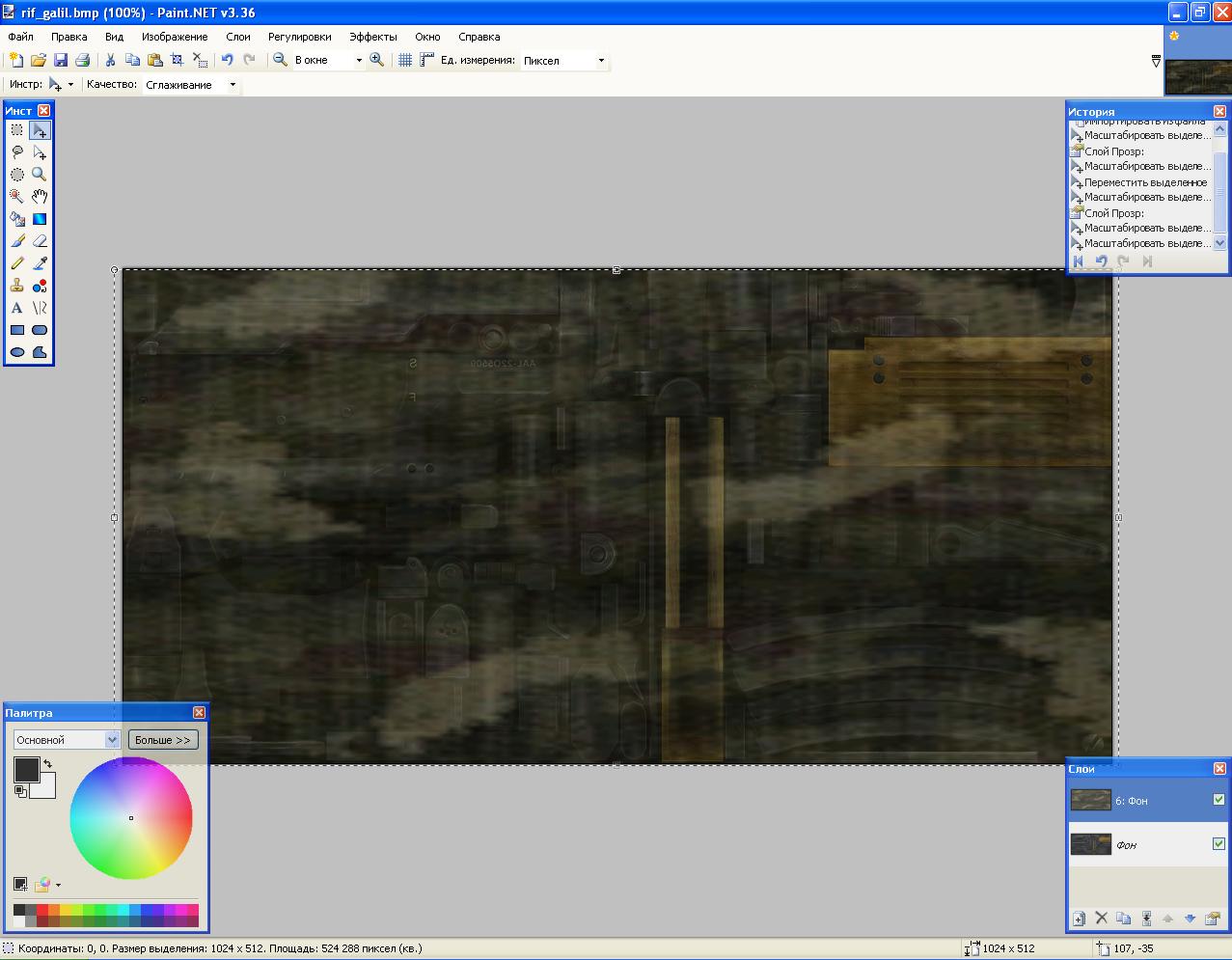Click the Save diskette icon
This screenshot has height=960, width=1232.
(x=61, y=60)
